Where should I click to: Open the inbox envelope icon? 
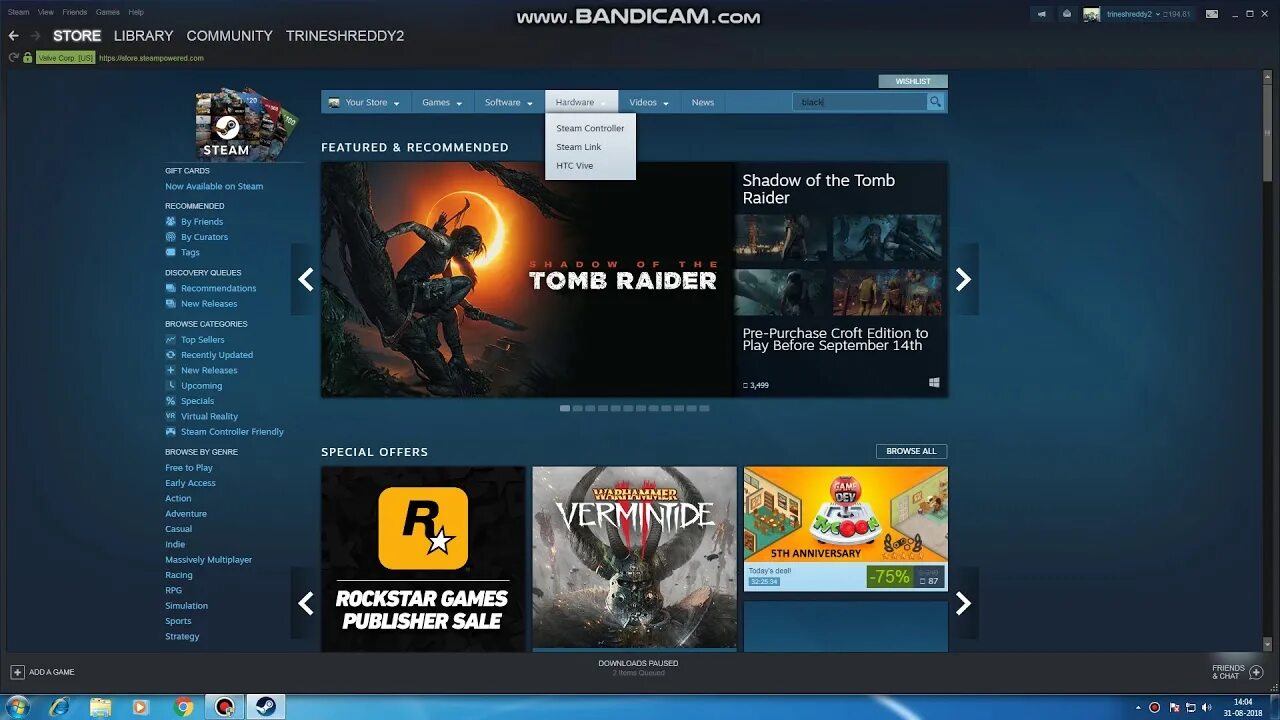tap(1066, 14)
